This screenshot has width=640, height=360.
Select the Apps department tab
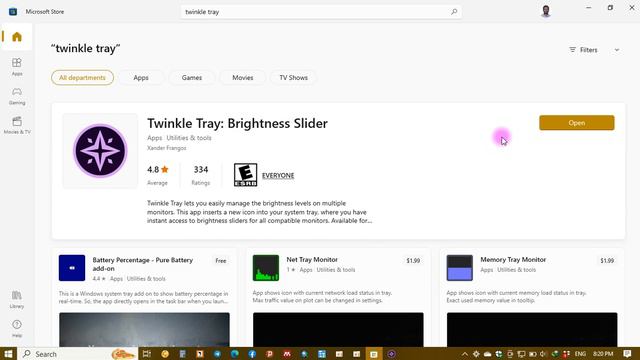pyautogui.click(x=141, y=78)
